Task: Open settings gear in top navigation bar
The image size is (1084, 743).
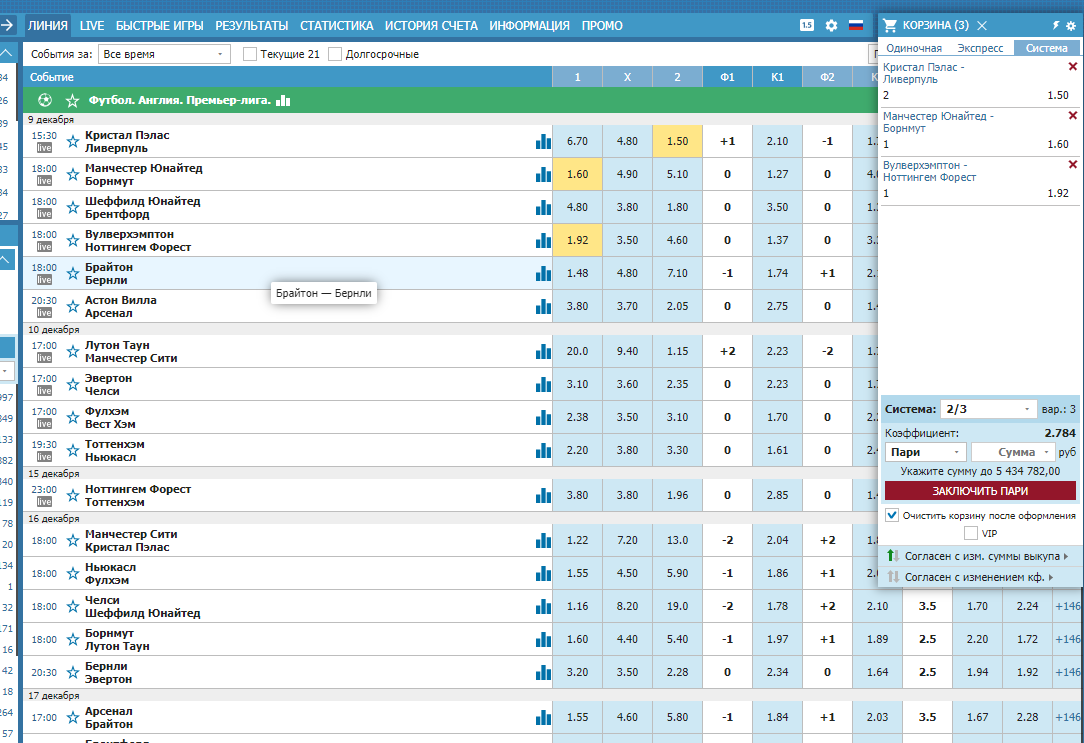Action: click(x=831, y=26)
